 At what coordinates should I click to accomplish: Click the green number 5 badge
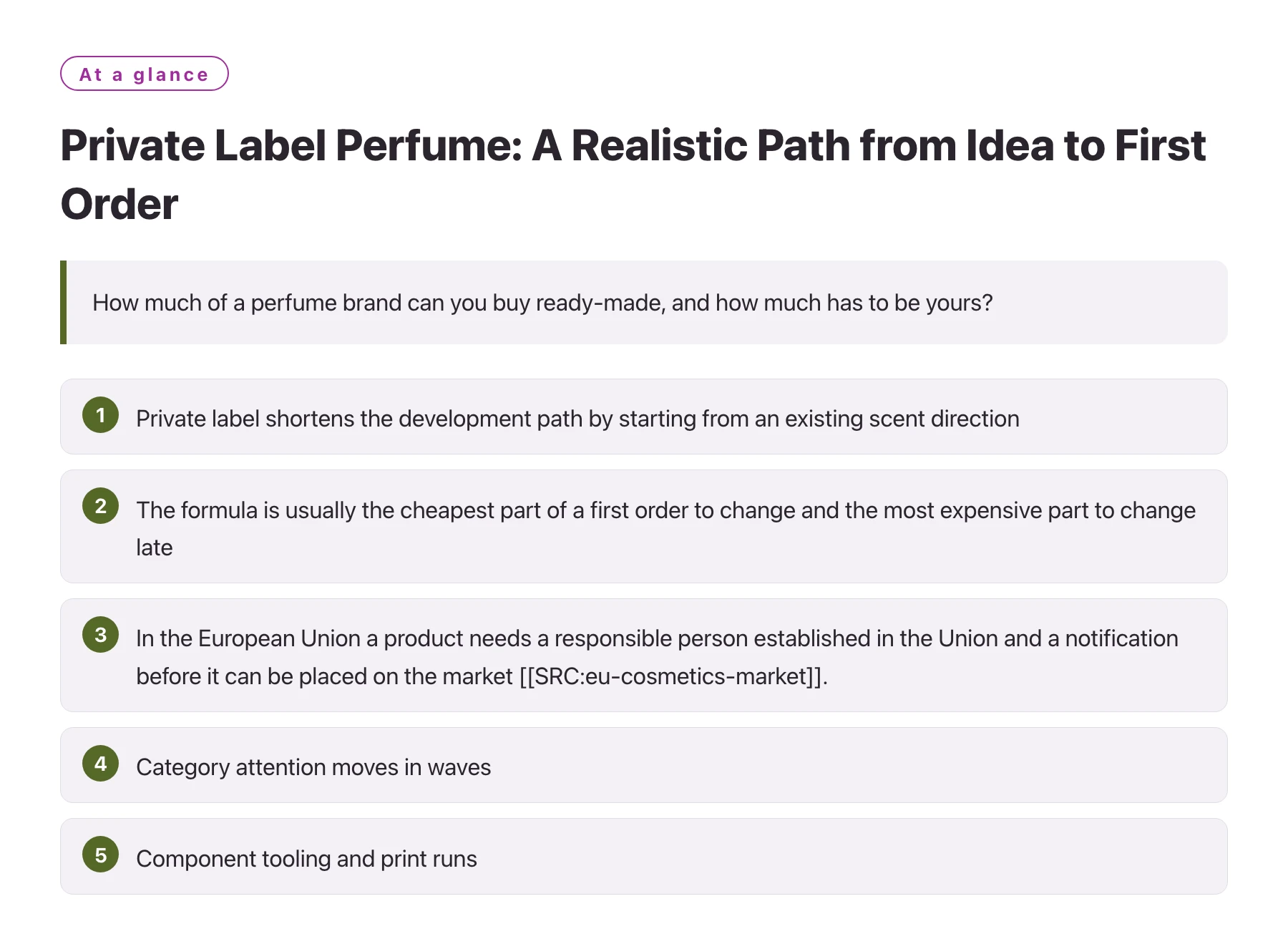coord(100,855)
